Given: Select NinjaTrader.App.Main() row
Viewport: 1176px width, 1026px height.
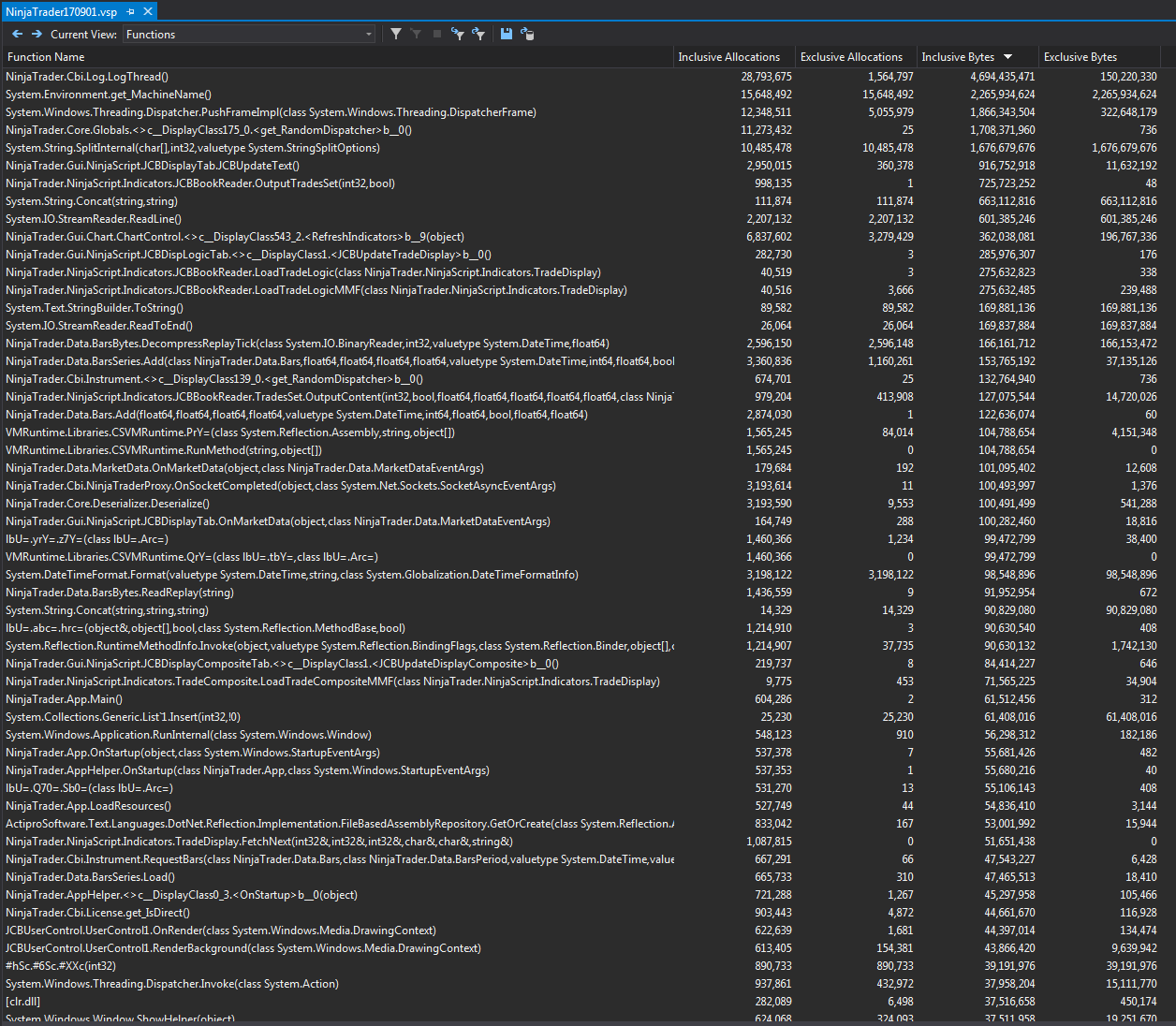Looking at the screenshot, I should pos(581,699).
